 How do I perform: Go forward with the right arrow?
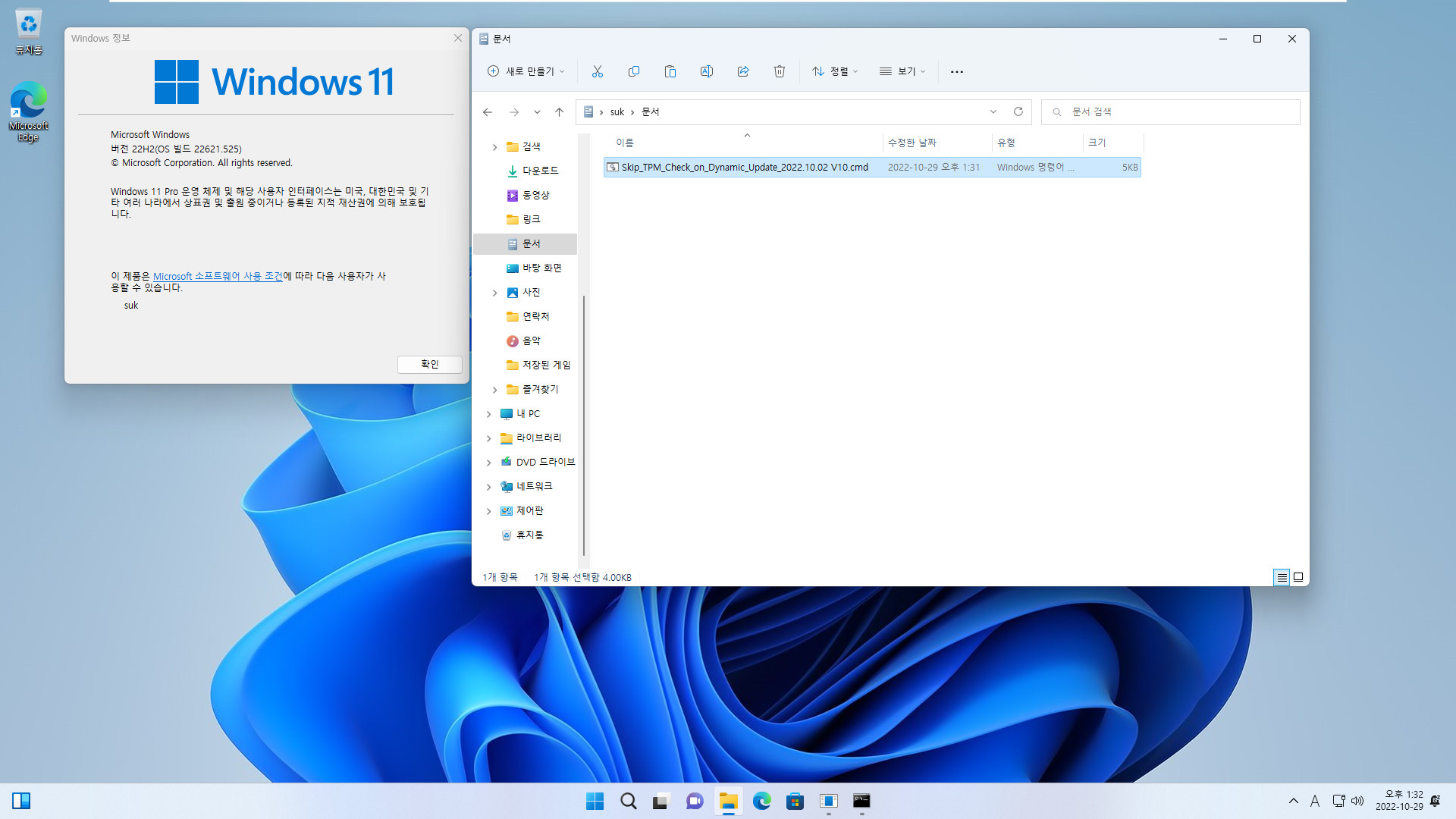(x=514, y=112)
